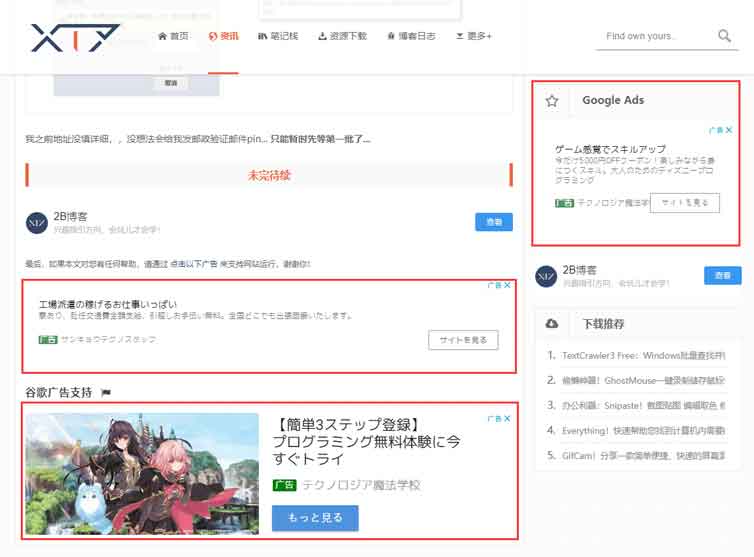
Task: Open ad info icon on banner ad
Action: [x=497, y=418]
